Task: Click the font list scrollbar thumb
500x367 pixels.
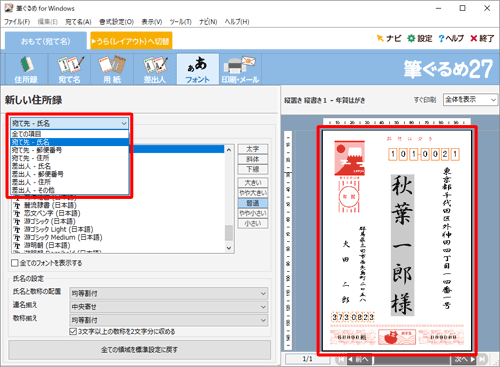Action: pos(229,233)
